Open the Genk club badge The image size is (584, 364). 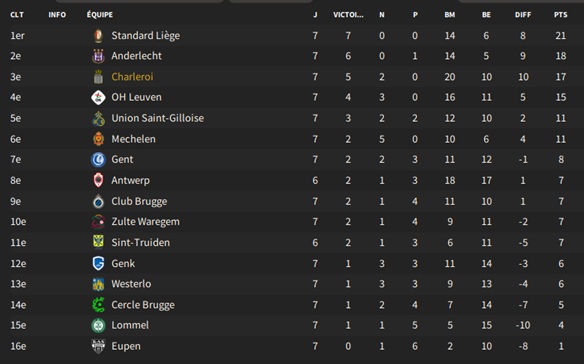pyautogui.click(x=98, y=263)
